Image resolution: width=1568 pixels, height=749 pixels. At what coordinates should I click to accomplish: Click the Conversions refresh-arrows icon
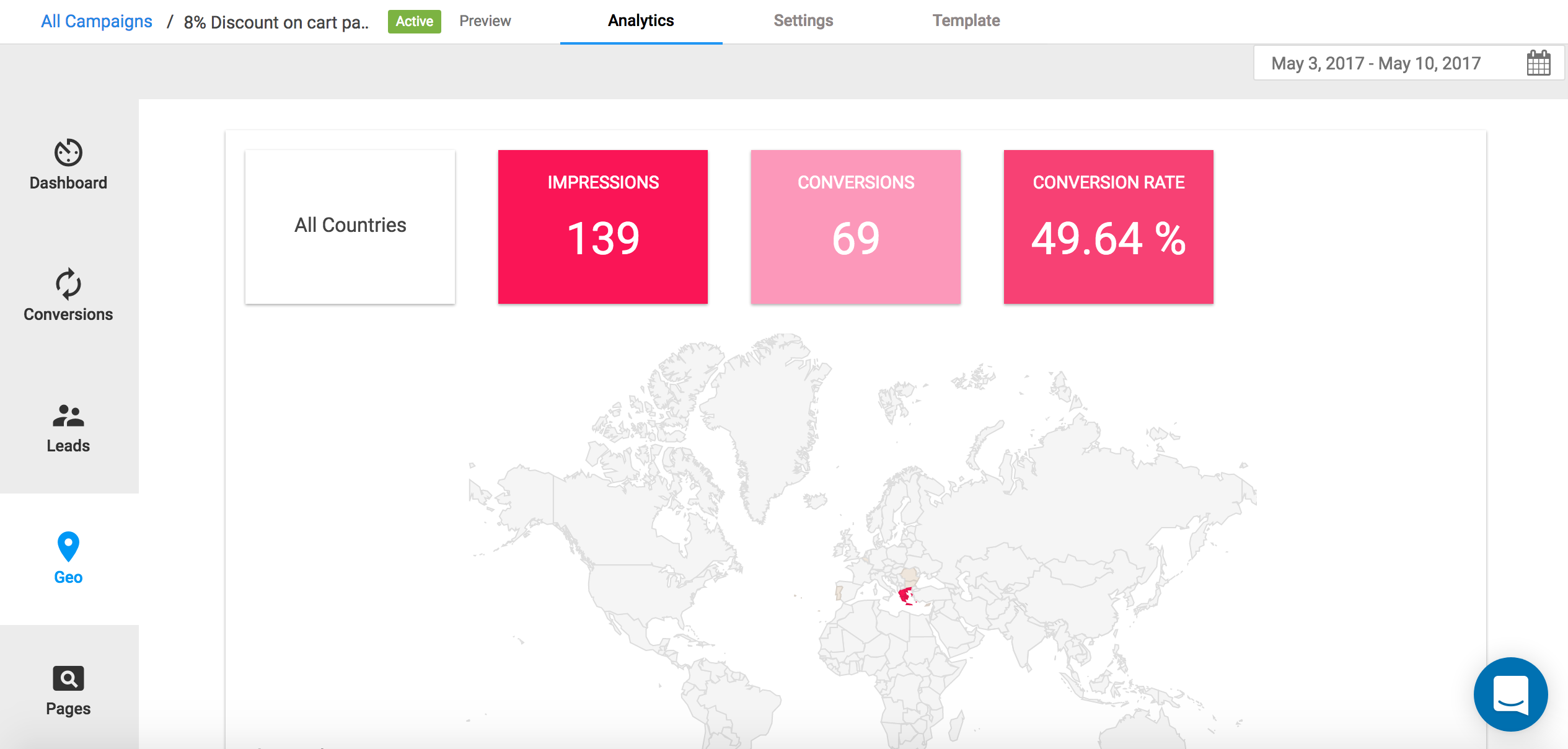[x=68, y=284]
